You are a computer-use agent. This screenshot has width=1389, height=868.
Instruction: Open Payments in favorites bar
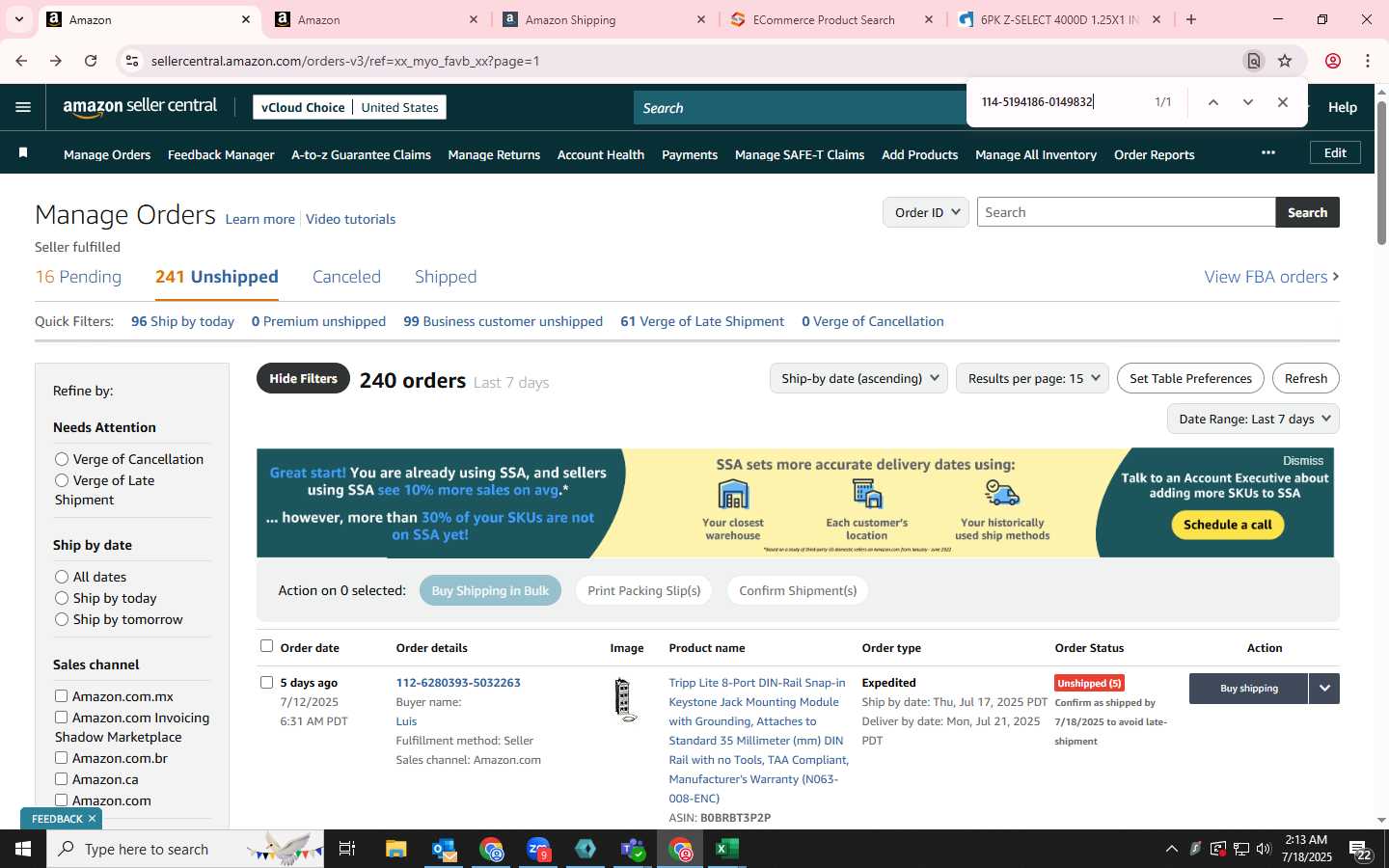[x=690, y=154]
